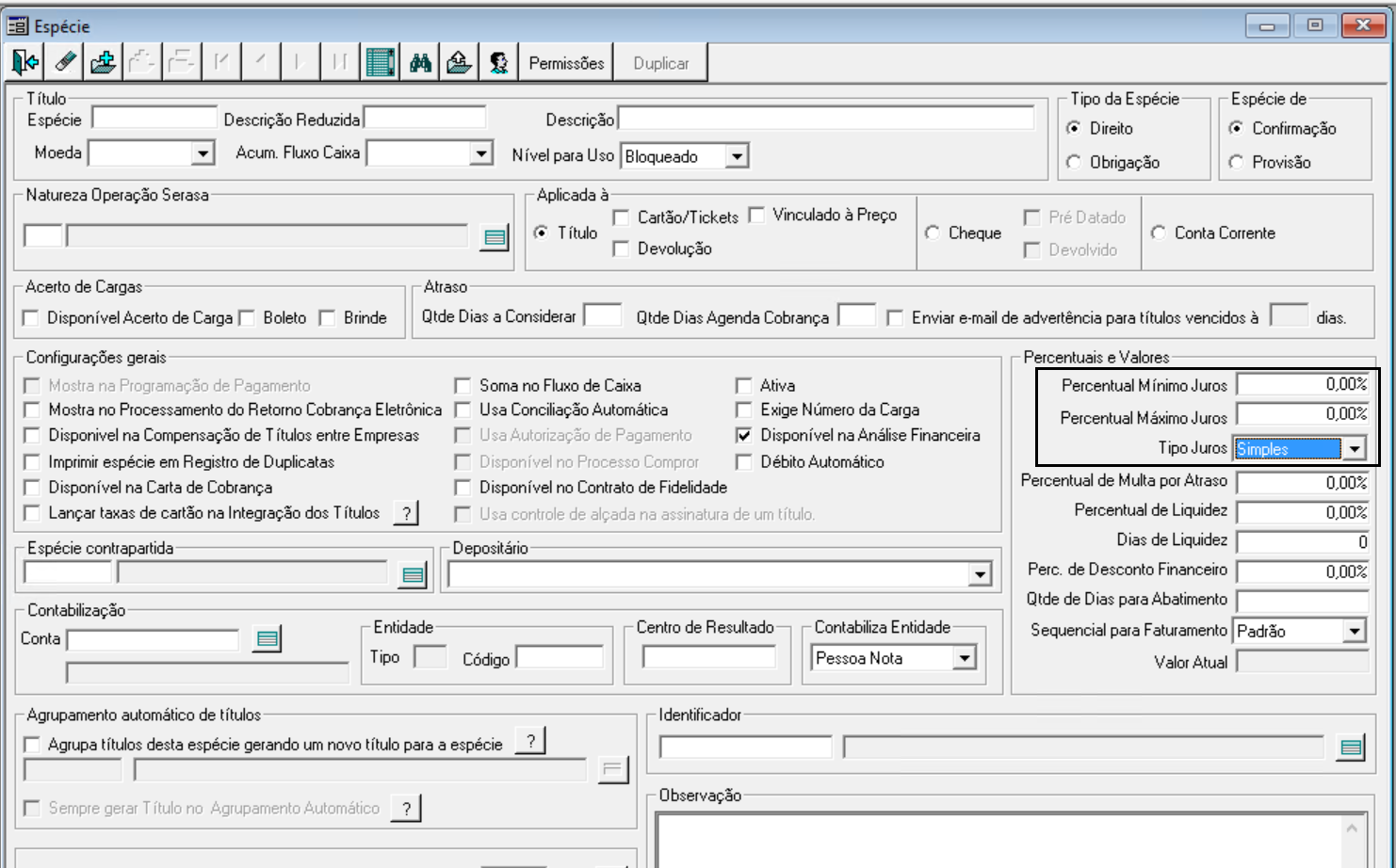
Task: Click the Qtde Dias Agenda Cobrança field
Action: coord(857,315)
